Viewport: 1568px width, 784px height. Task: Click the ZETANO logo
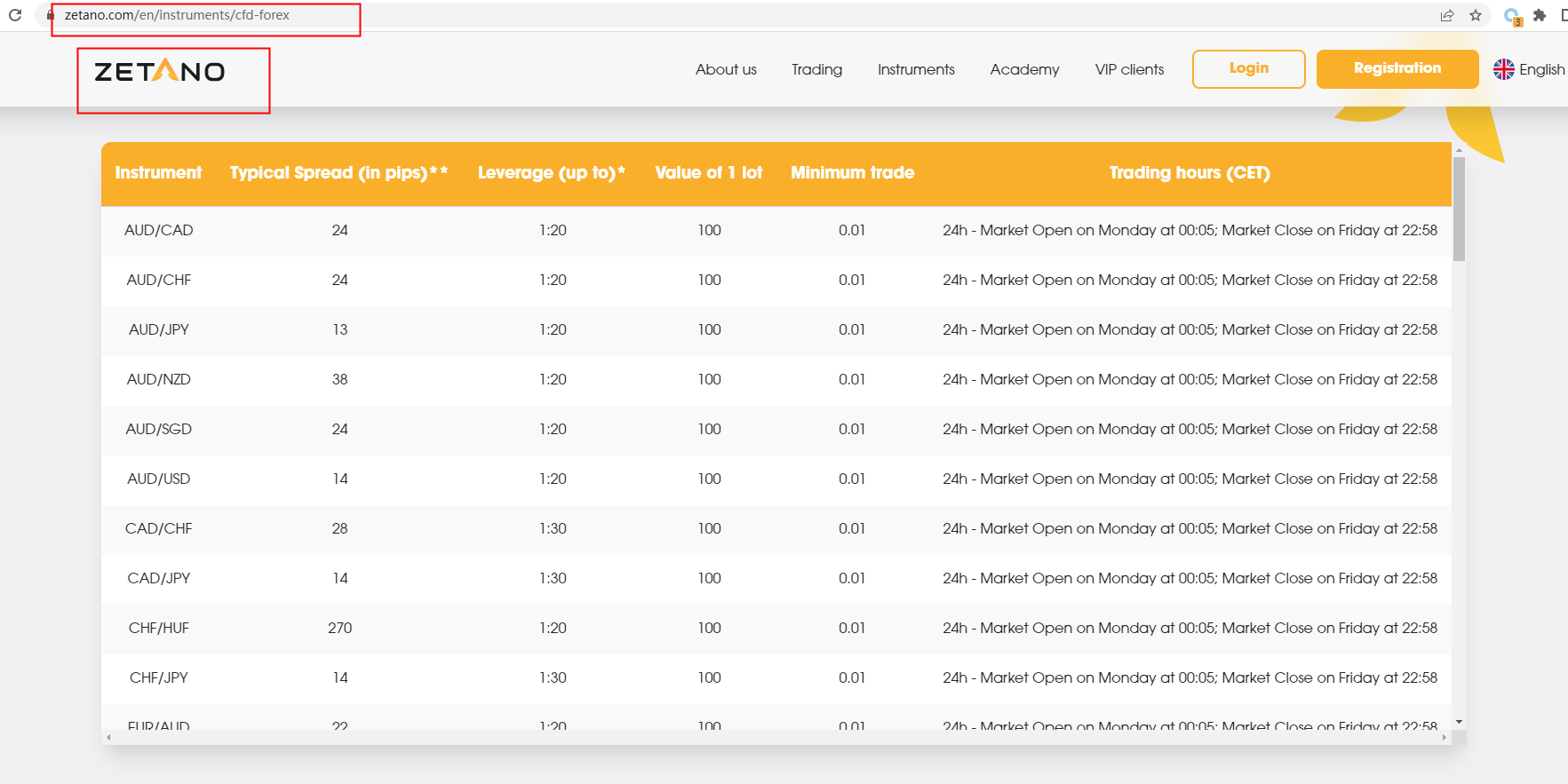pos(160,71)
